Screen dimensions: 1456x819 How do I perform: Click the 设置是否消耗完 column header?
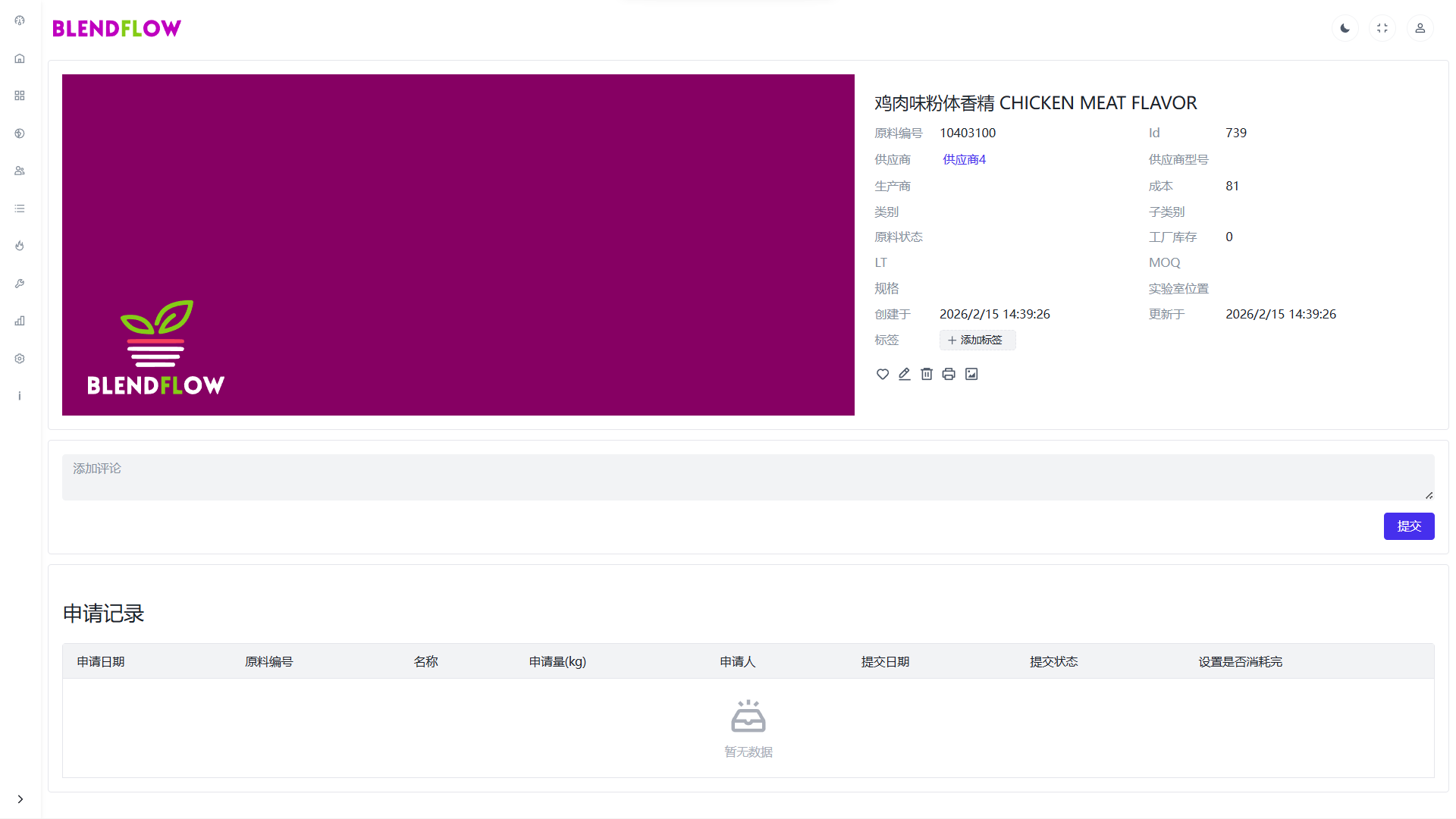1241,662
